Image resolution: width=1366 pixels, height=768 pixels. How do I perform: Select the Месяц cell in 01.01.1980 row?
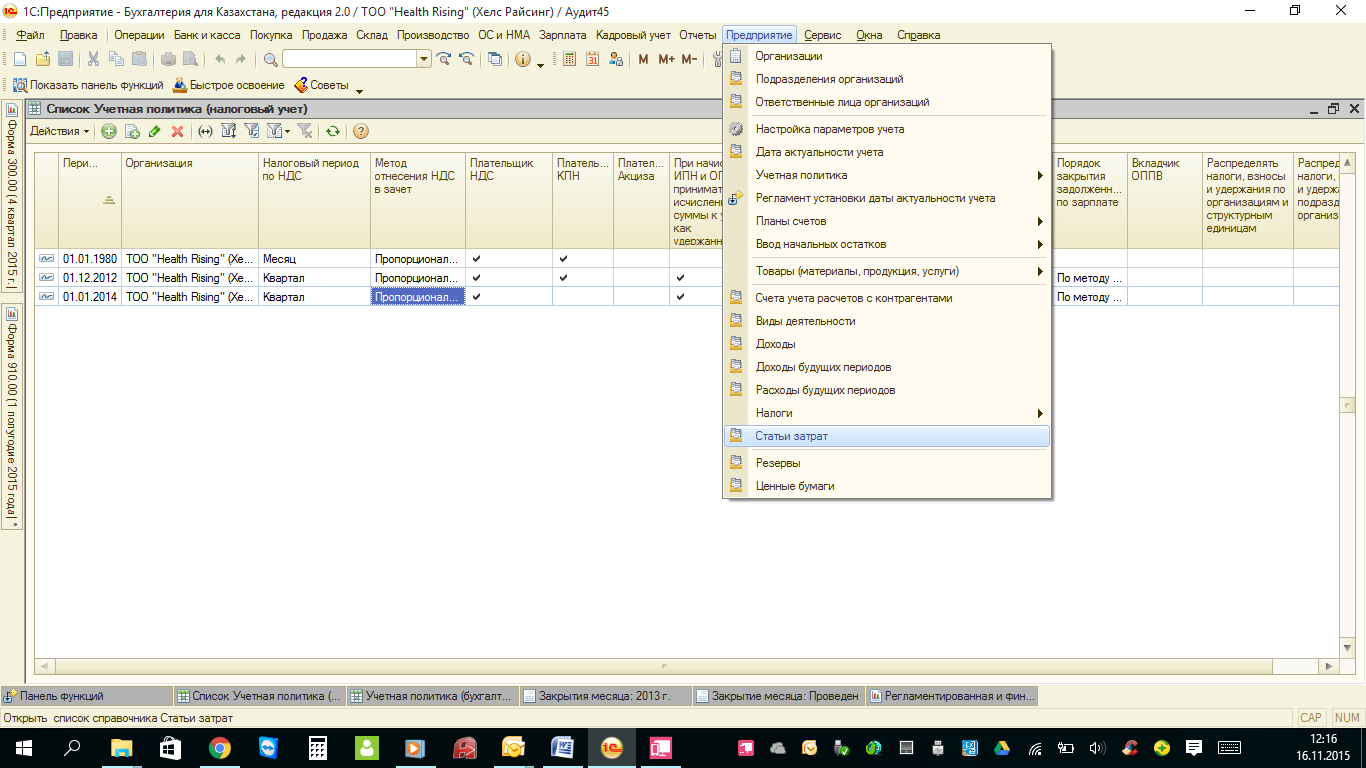point(314,259)
